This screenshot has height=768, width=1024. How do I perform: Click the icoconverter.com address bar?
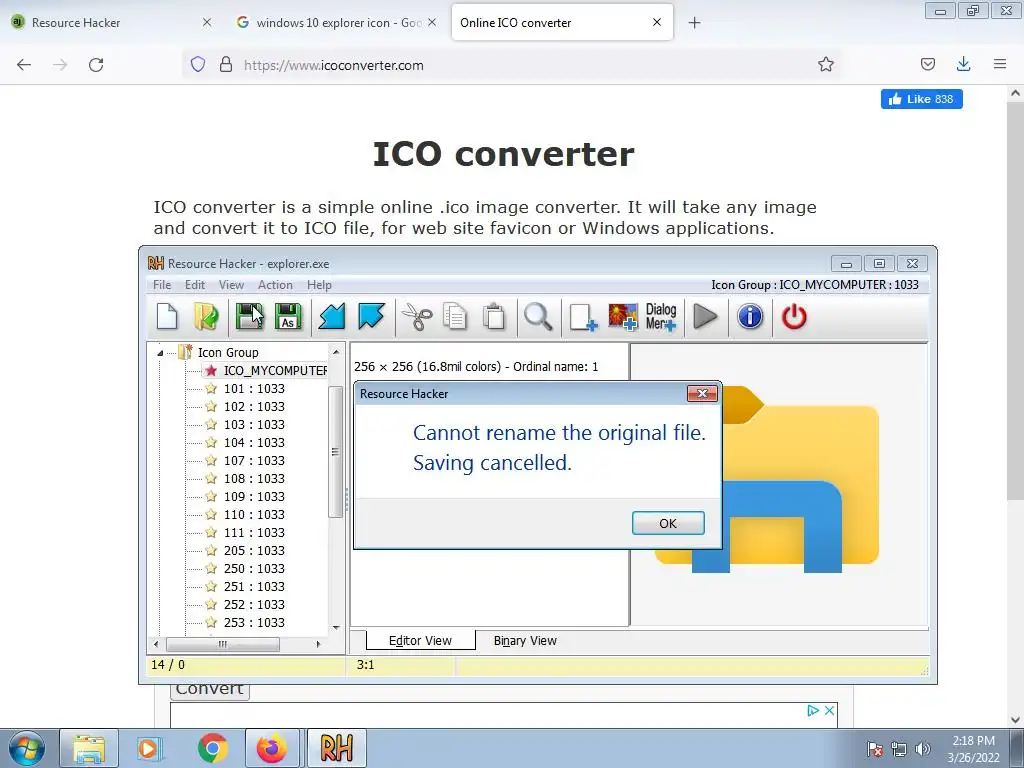click(x=512, y=65)
